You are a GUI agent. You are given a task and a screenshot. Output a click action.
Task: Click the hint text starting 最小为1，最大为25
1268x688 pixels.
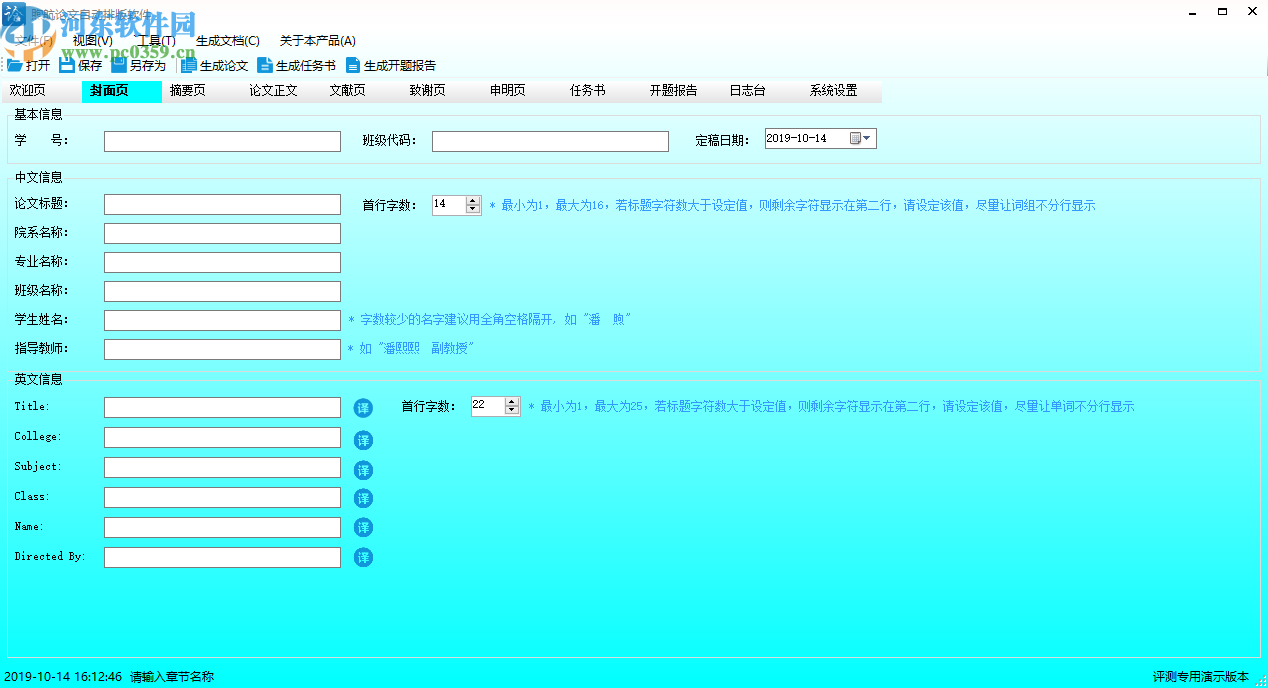(x=831, y=406)
